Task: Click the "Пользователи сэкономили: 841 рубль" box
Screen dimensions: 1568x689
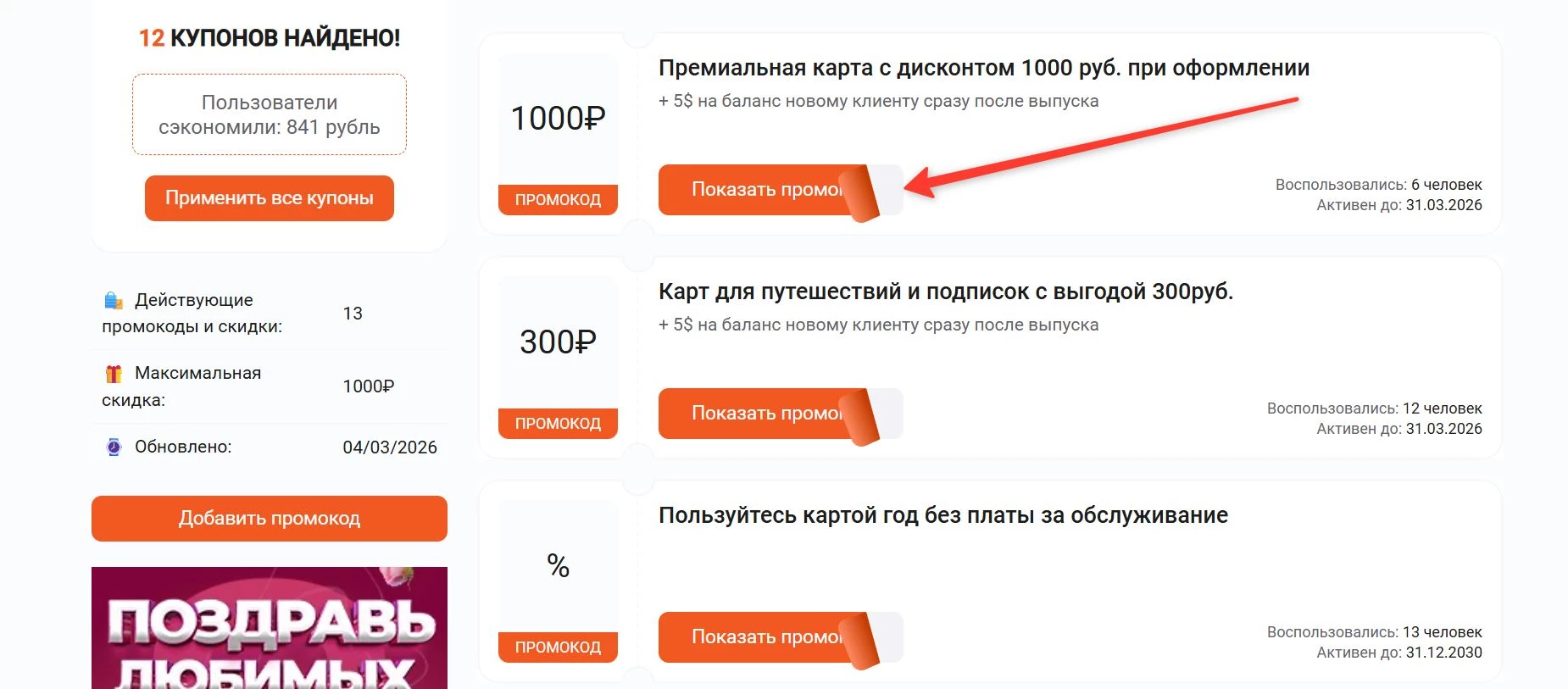Action: pyautogui.click(x=269, y=114)
